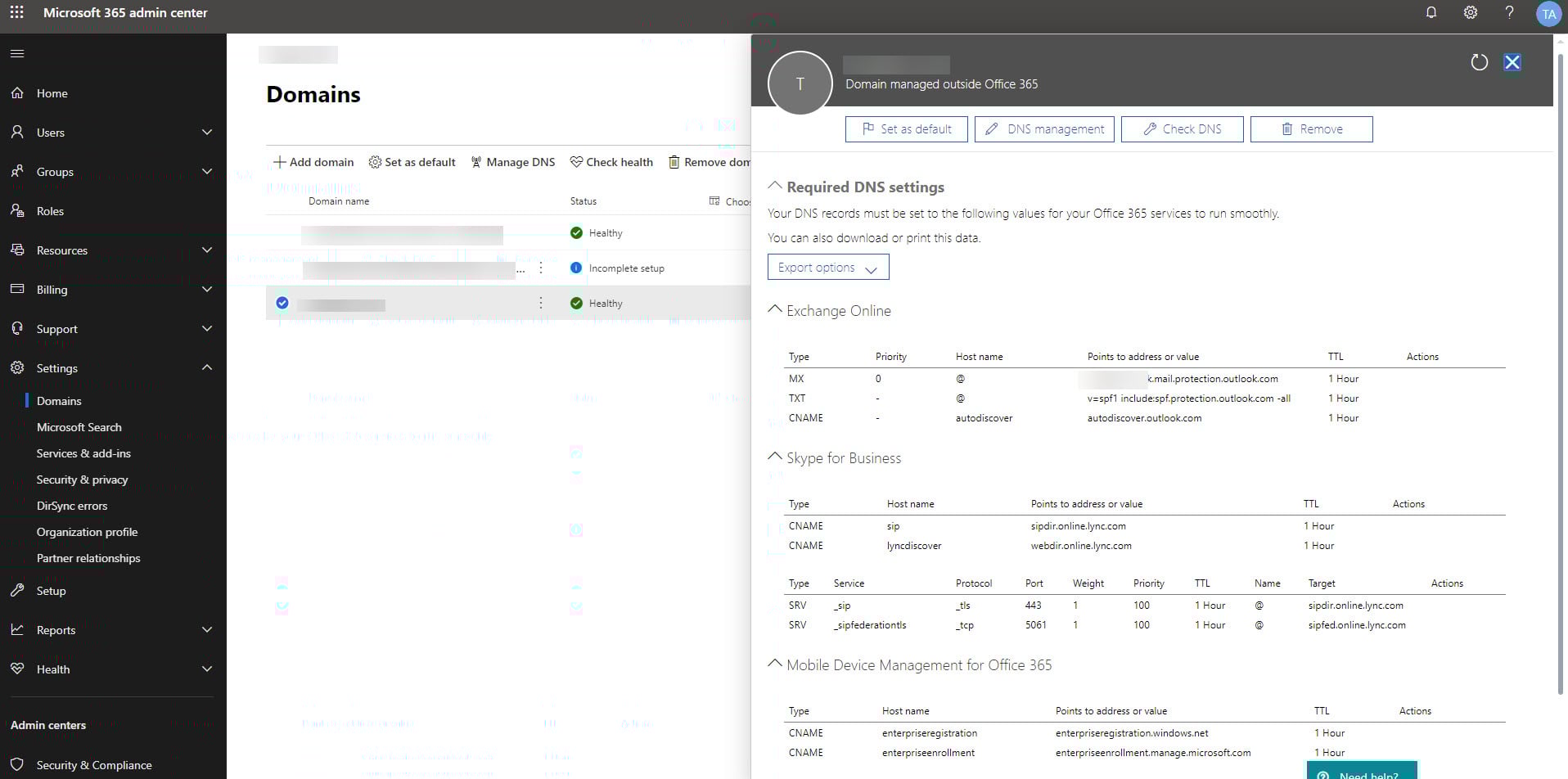Screen dimensions: 1568x779
Task: Open the help question mark icon
Action: (1509, 12)
